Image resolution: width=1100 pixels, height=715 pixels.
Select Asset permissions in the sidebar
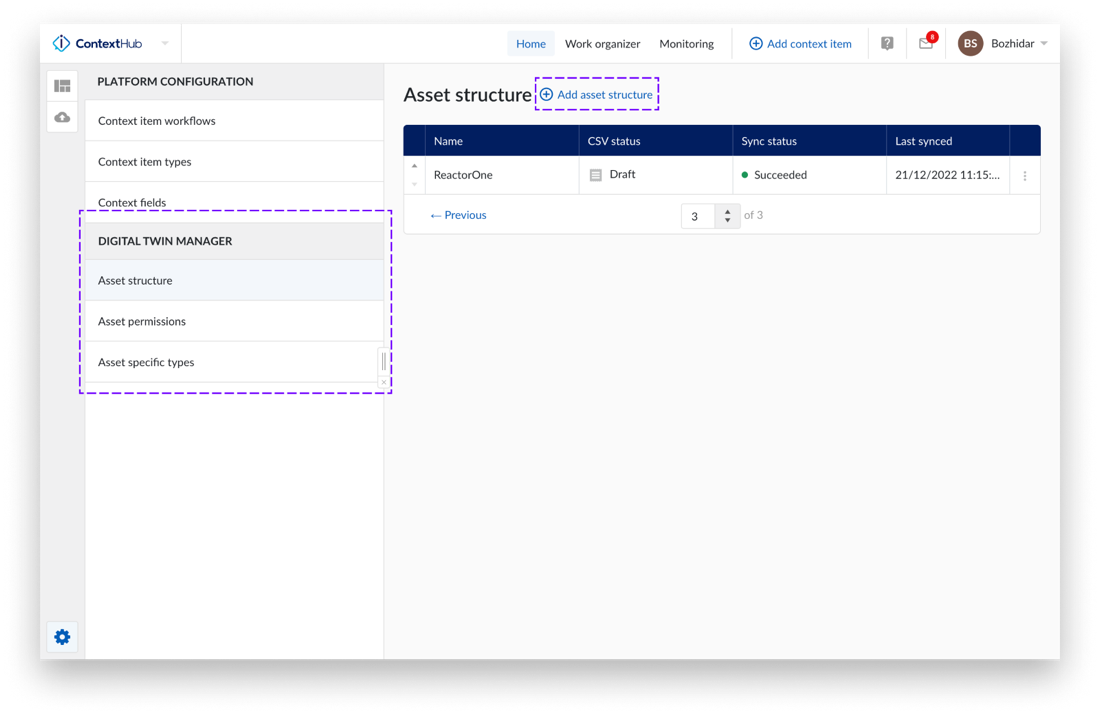click(x=142, y=321)
